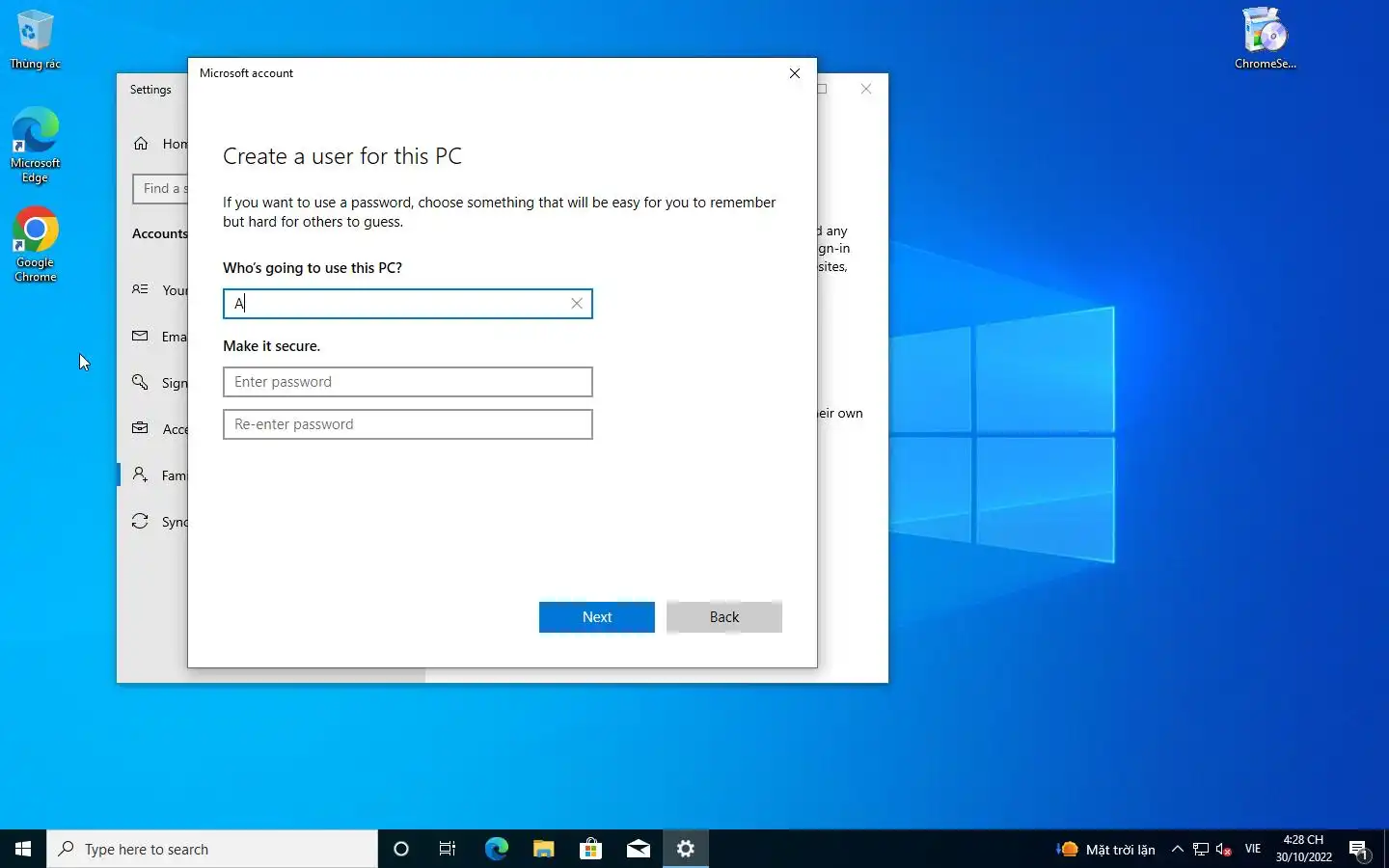Open Mail app from the taskbar
Image resolution: width=1389 pixels, height=868 pixels.
(x=638, y=849)
